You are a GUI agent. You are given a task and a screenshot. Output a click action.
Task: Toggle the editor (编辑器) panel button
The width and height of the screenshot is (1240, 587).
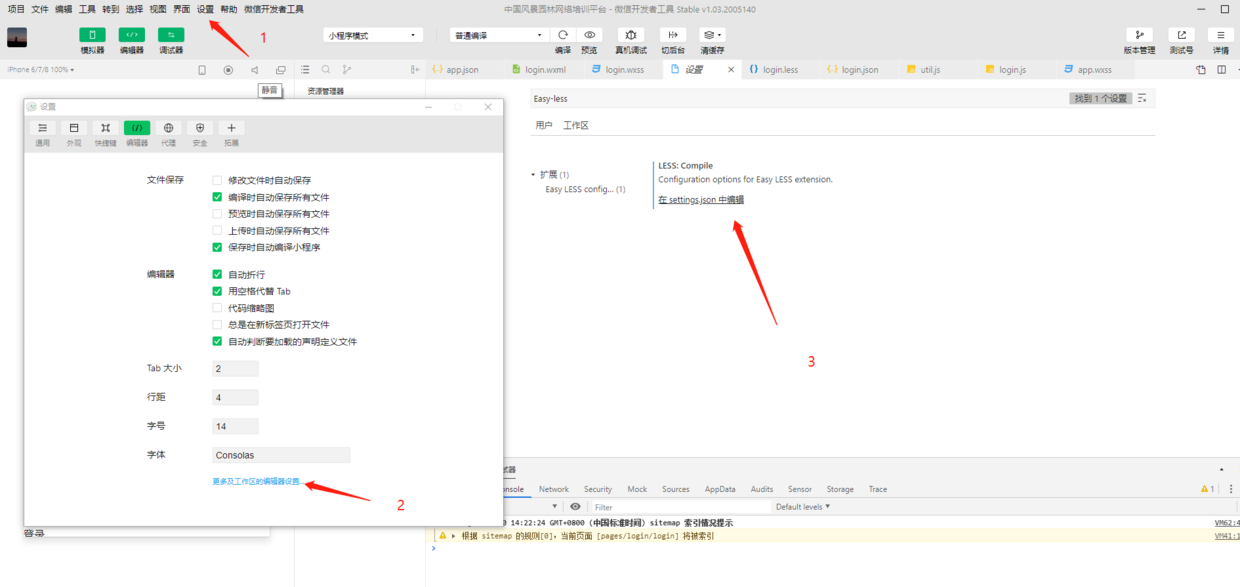[132, 35]
